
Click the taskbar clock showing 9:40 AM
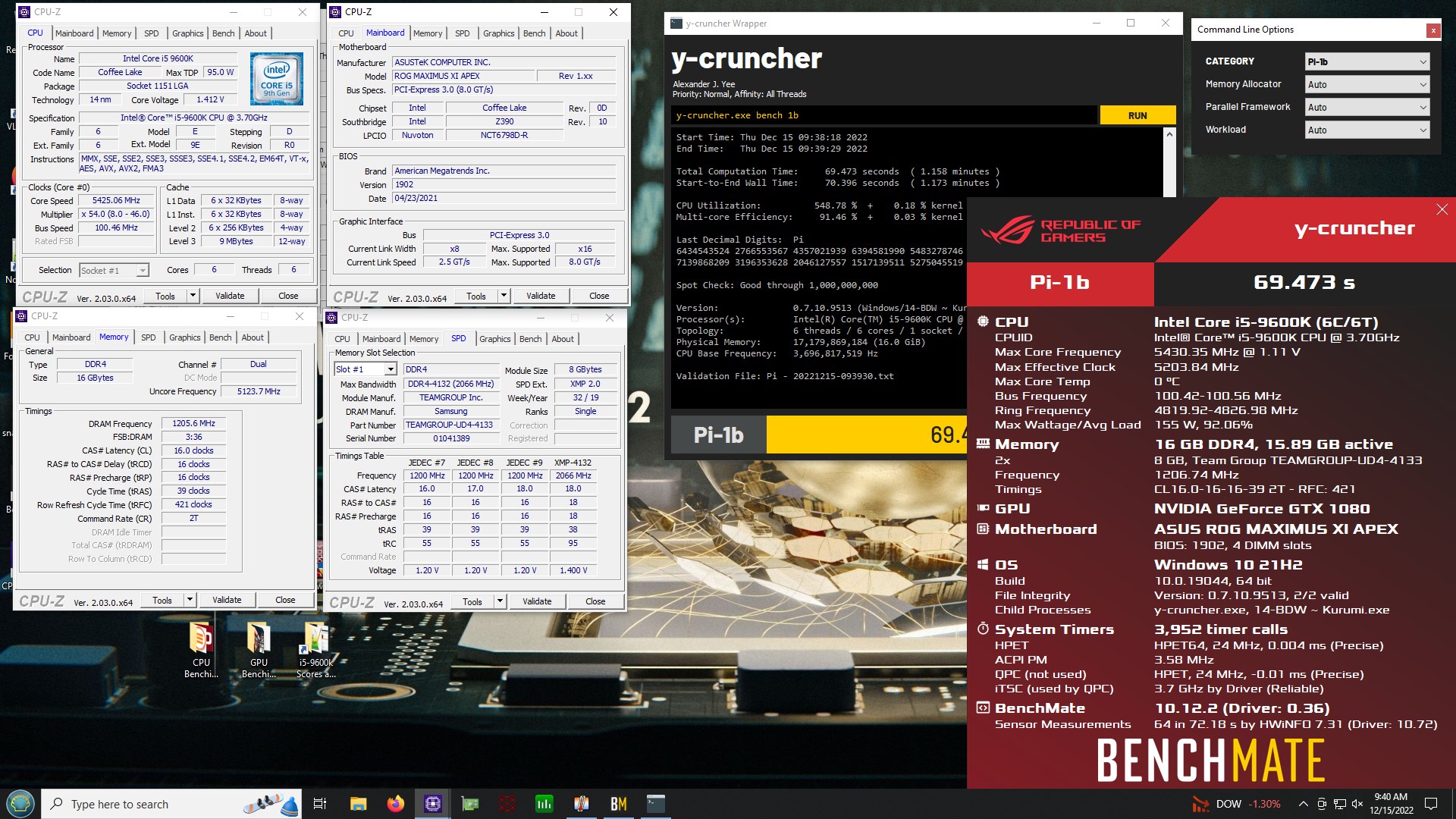point(1391,803)
